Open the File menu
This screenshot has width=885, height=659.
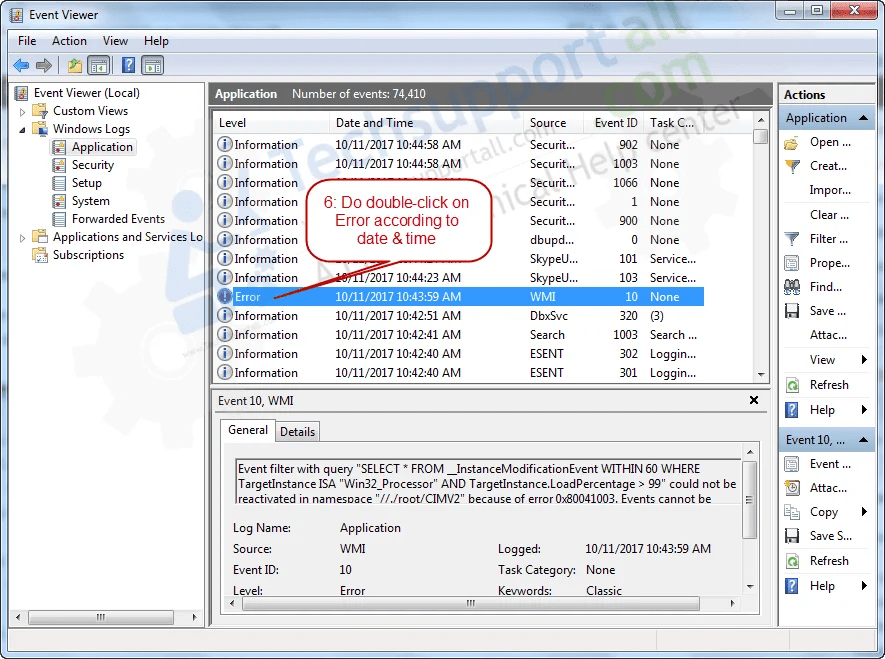coord(27,41)
